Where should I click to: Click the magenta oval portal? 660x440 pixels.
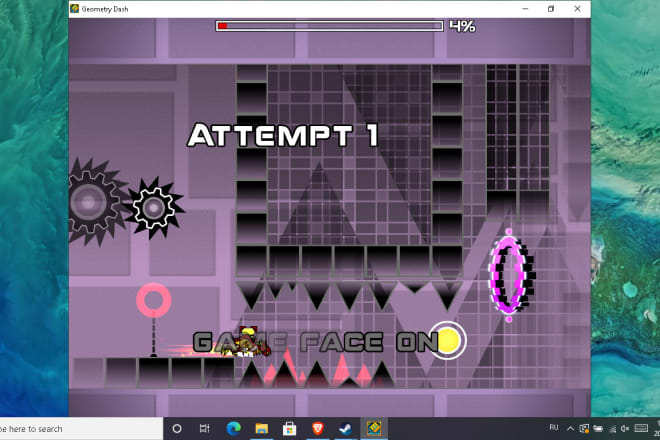tap(510, 276)
